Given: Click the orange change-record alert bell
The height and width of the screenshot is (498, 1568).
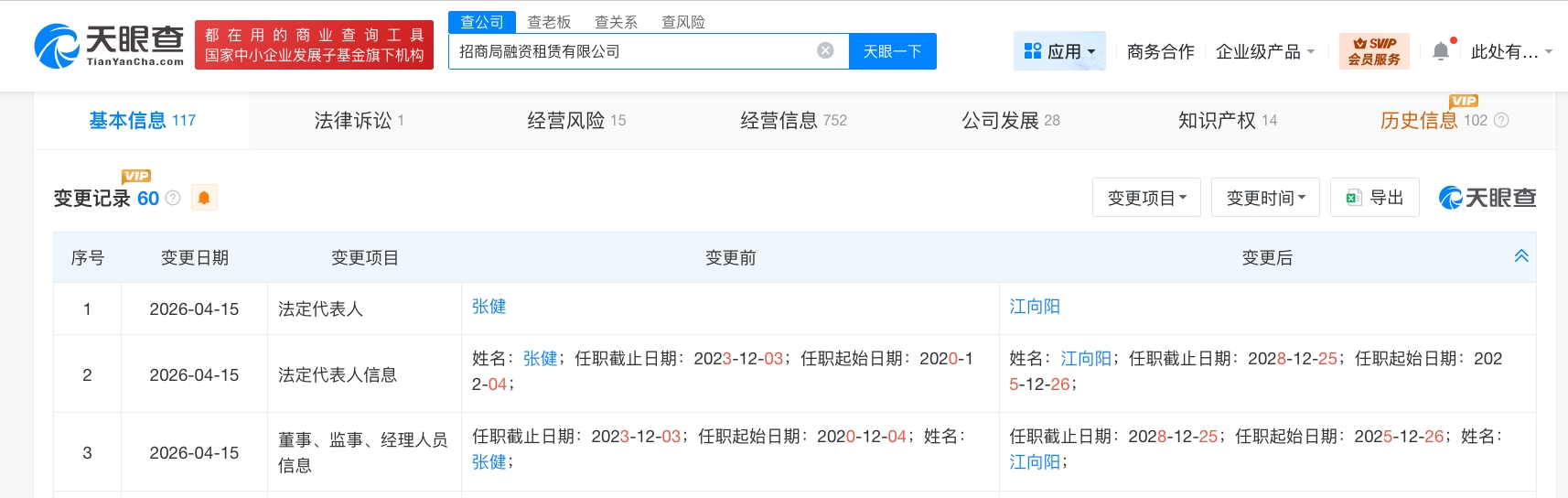Looking at the screenshot, I should tap(204, 198).
